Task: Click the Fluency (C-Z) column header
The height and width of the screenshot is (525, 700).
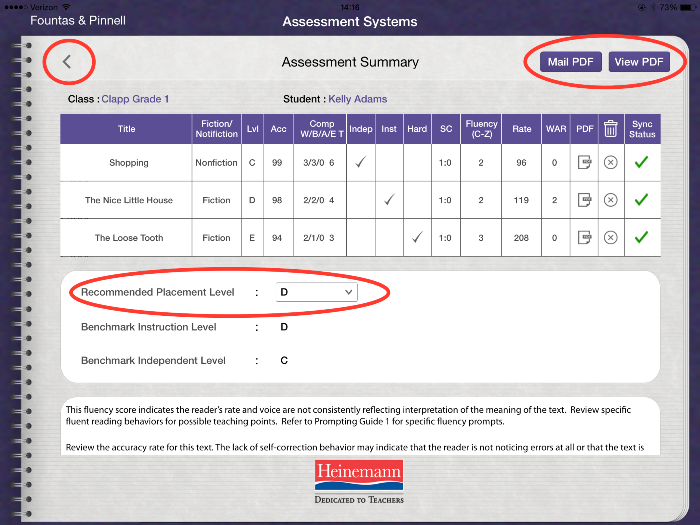Action: (481, 129)
